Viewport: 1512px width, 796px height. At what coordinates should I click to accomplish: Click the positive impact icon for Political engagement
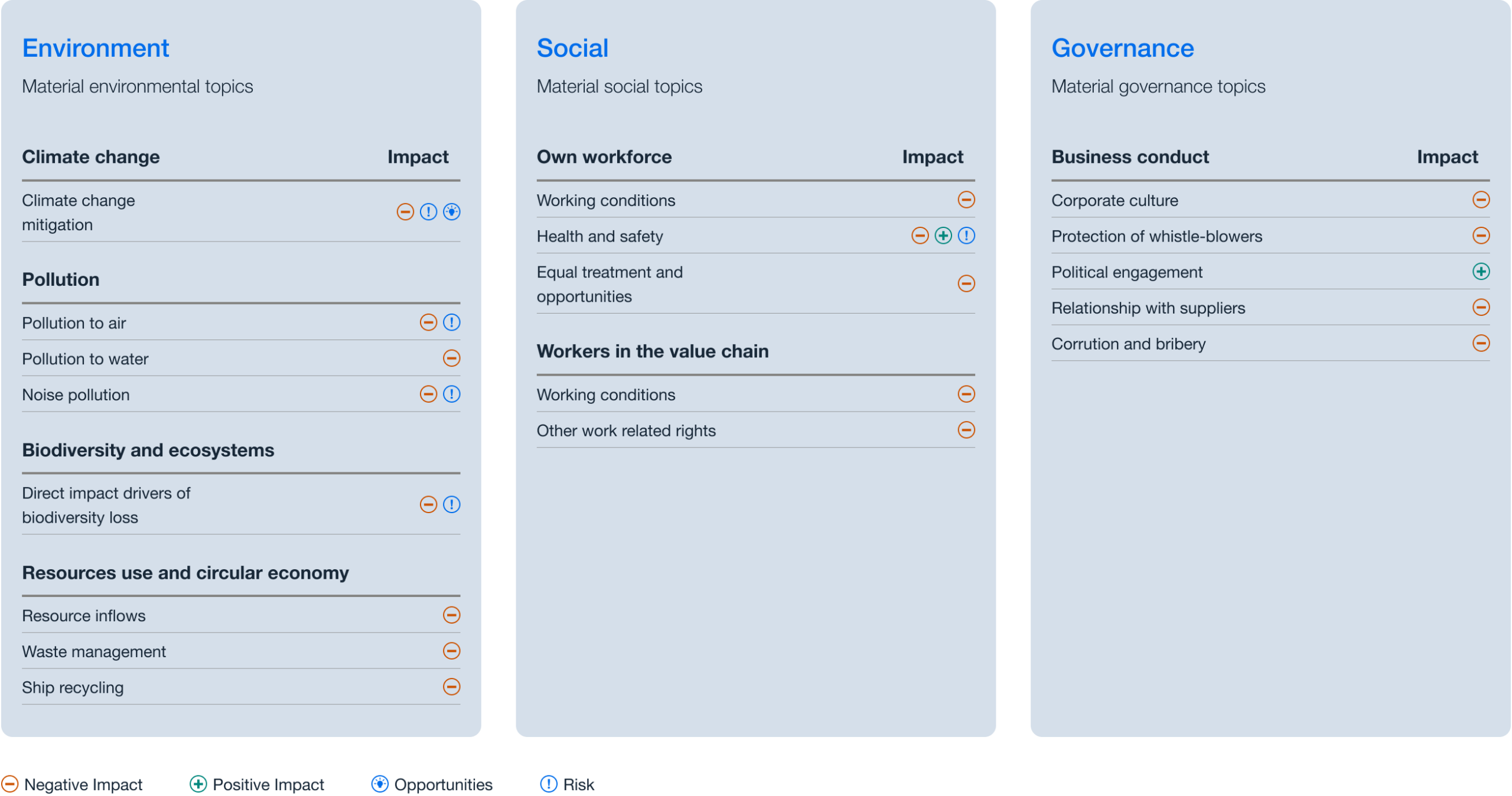(x=1481, y=272)
